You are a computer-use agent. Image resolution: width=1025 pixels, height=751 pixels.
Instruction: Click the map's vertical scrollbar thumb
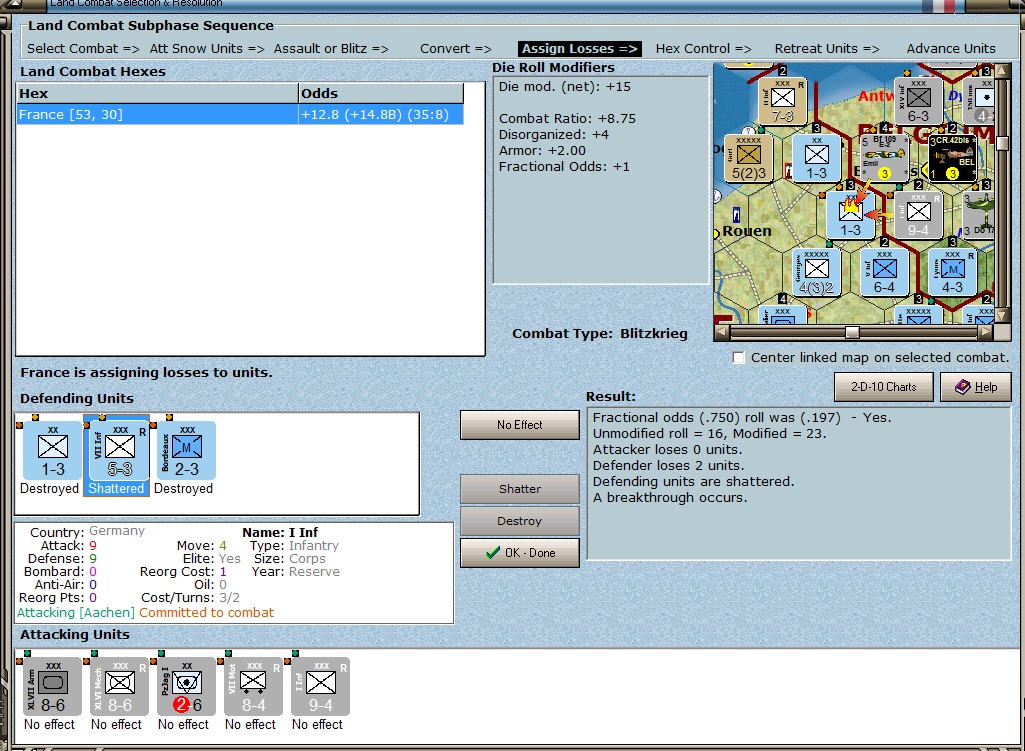1001,143
